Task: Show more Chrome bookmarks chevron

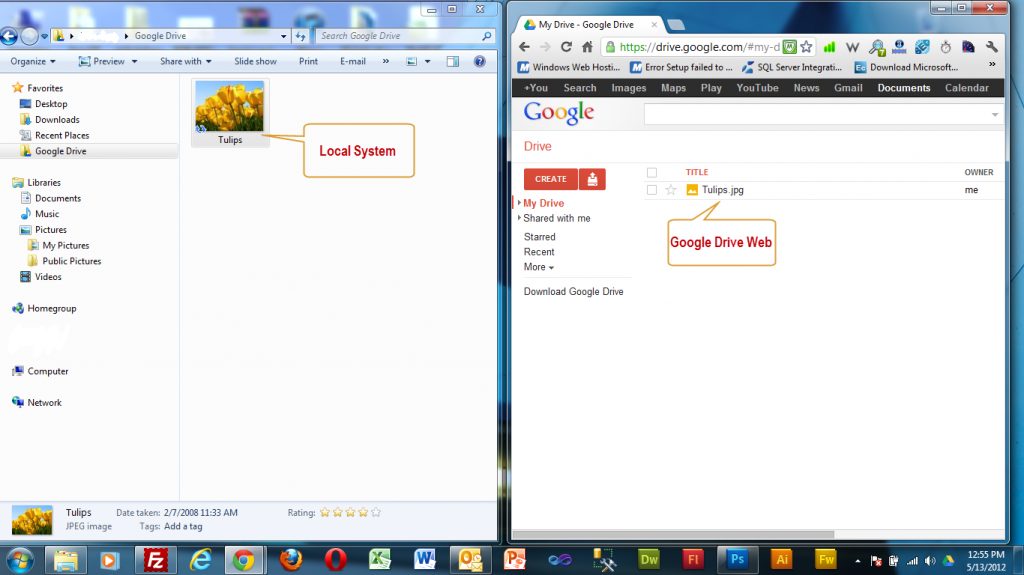Action: [x=992, y=65]
